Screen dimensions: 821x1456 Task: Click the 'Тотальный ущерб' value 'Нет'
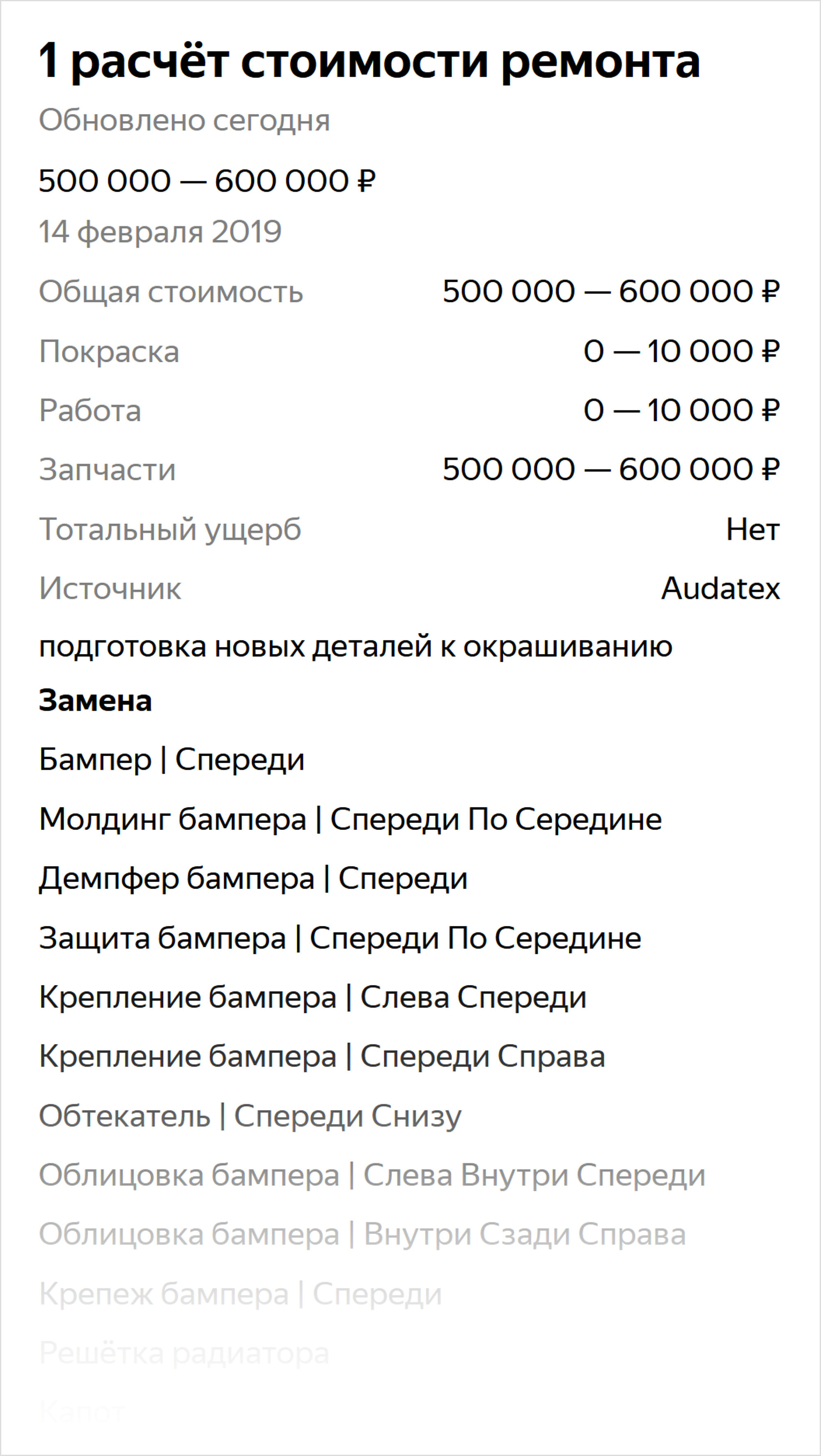pyautogui.click(x=753, y=530)
